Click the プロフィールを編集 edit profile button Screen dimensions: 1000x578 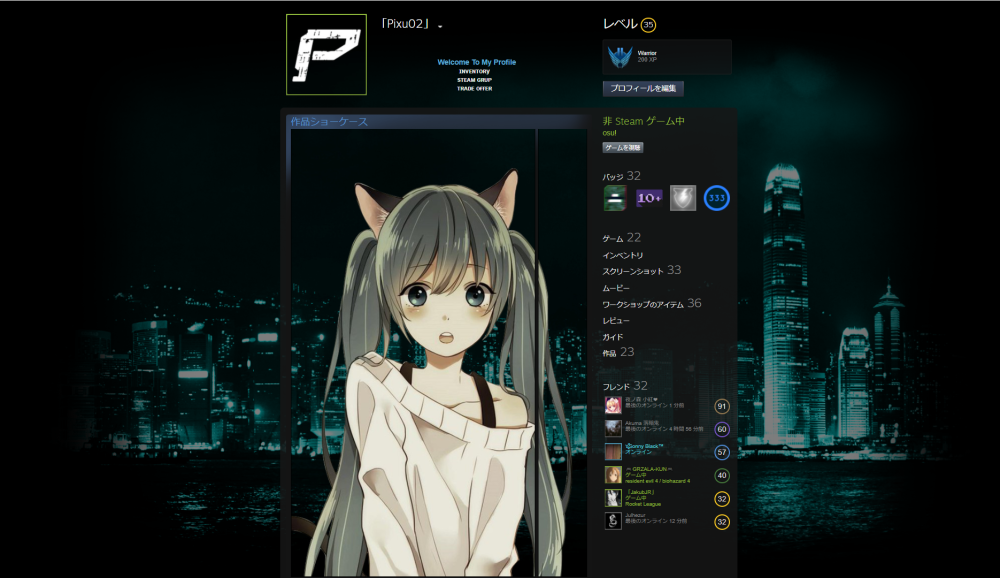click(643, 89)
